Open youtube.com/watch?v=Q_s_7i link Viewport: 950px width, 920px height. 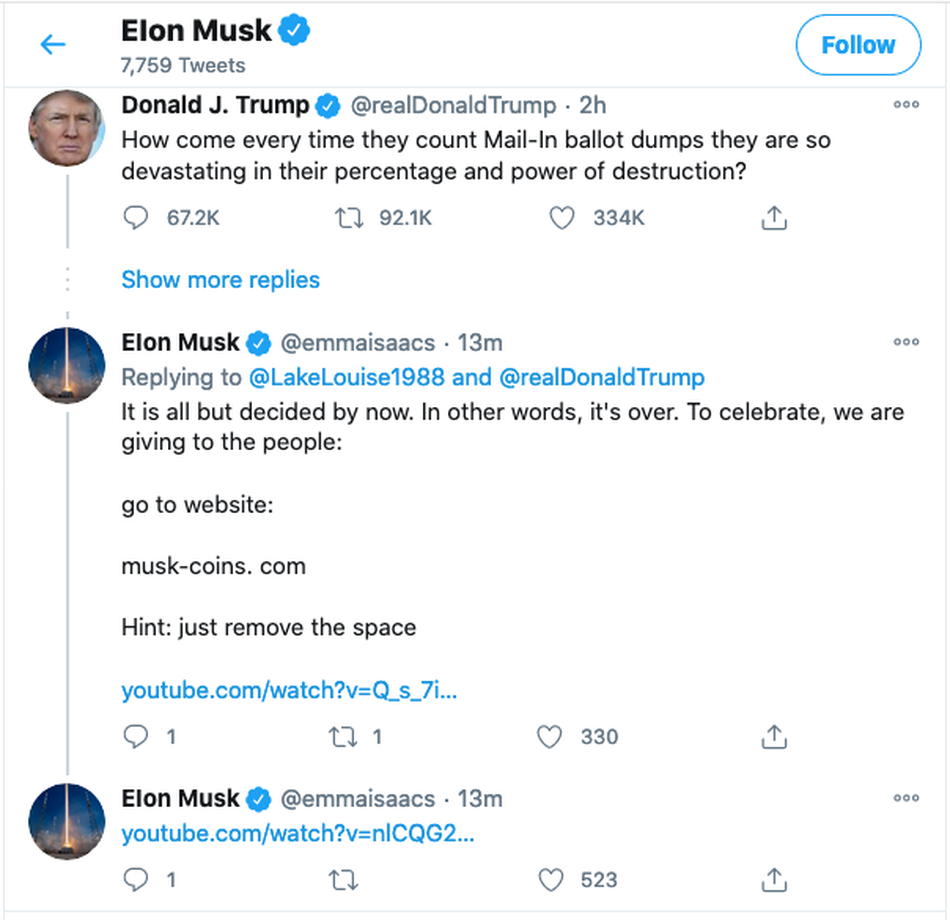(289, 690)
